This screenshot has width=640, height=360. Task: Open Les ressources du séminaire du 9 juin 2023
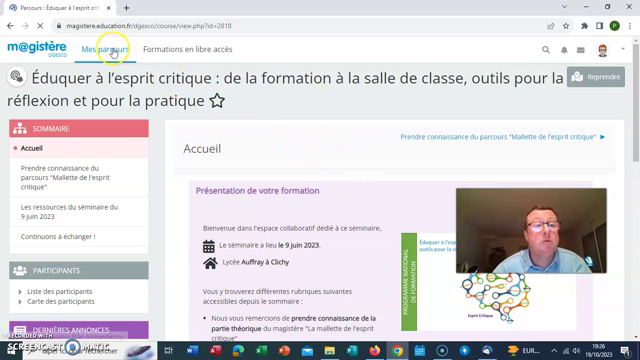[69, 212]
